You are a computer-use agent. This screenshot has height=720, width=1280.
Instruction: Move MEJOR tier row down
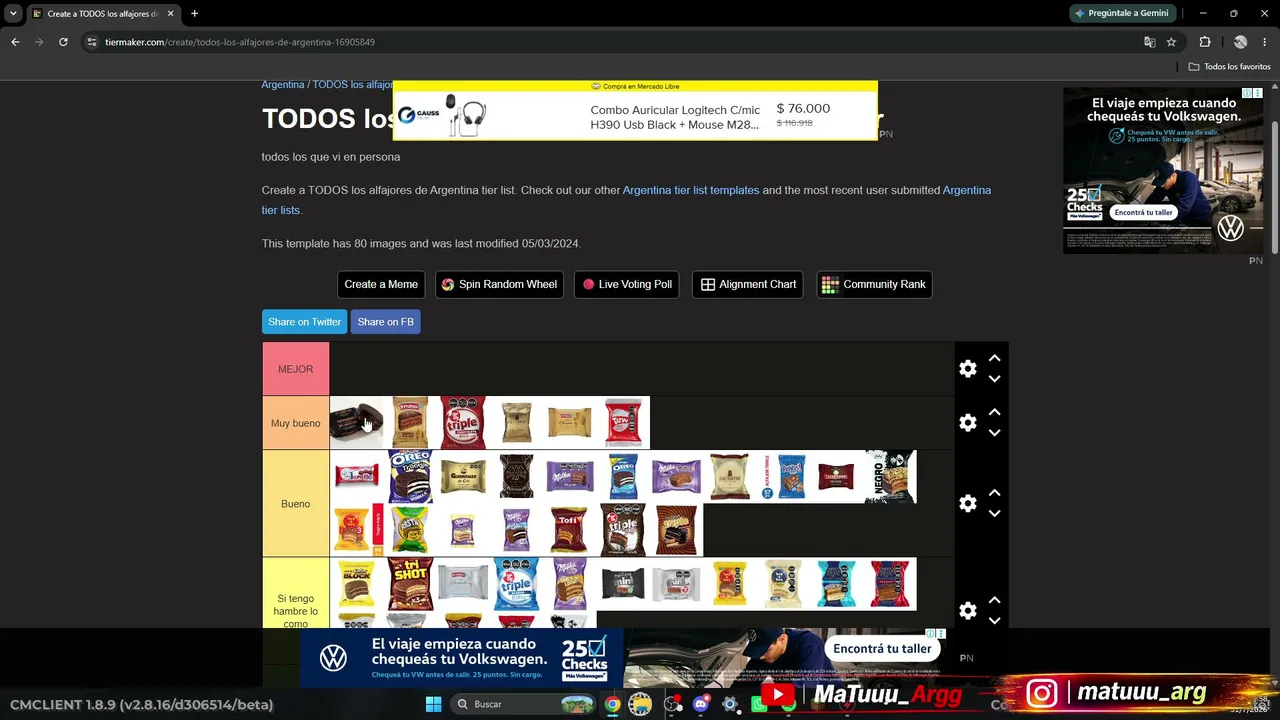994,379
